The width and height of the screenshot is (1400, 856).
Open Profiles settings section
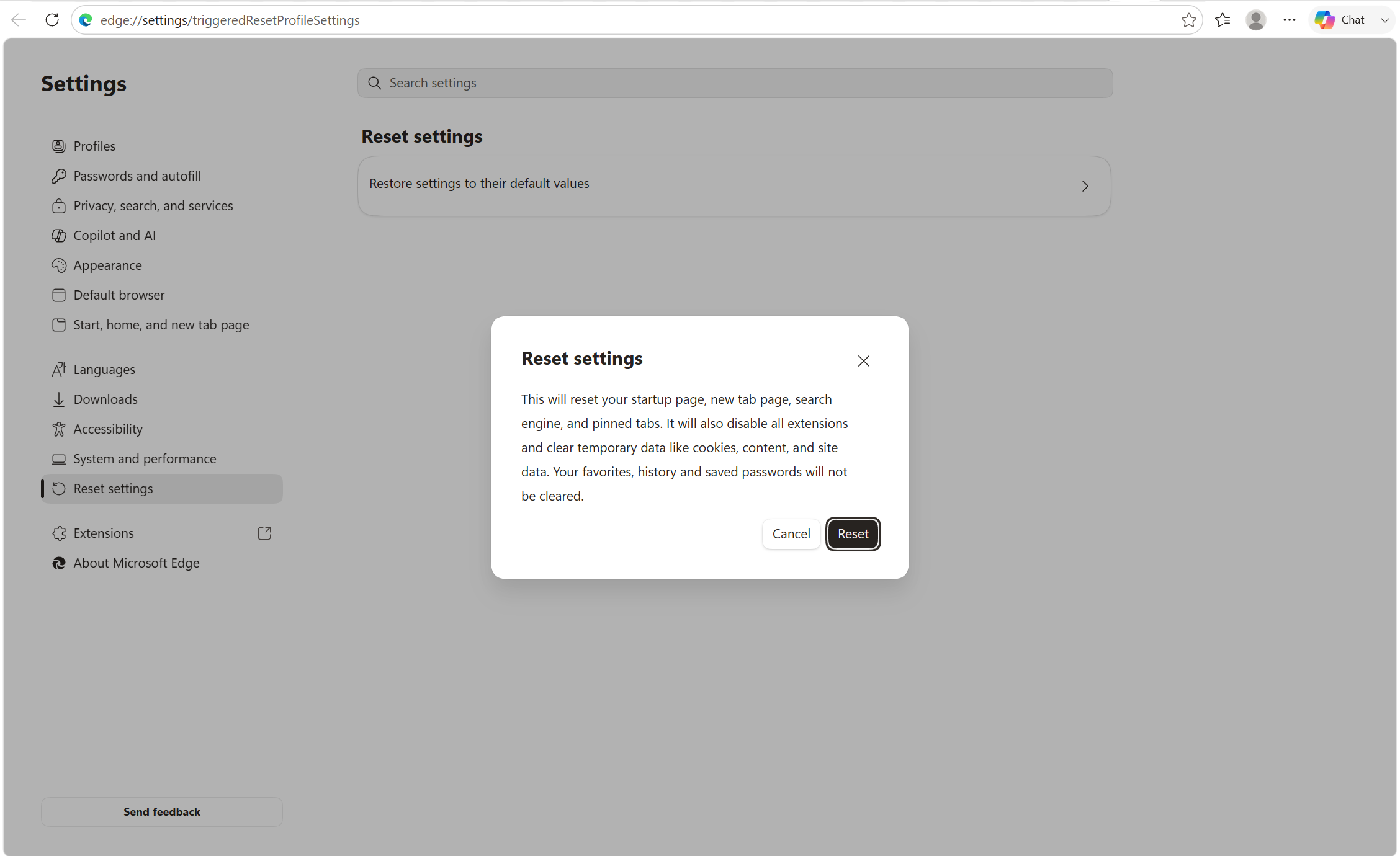[162, 146]
